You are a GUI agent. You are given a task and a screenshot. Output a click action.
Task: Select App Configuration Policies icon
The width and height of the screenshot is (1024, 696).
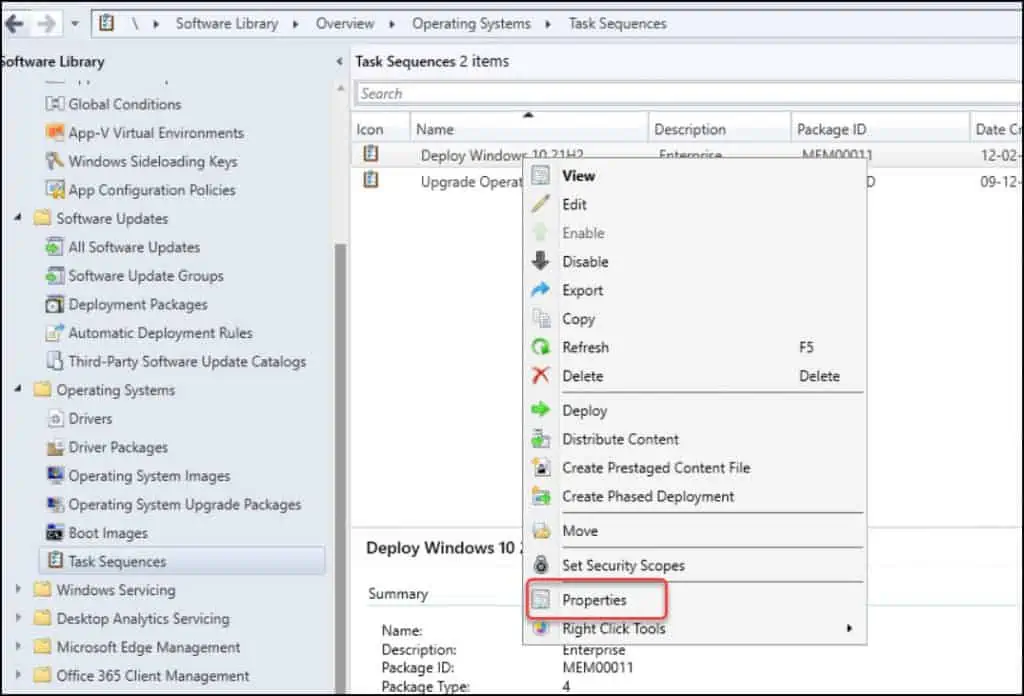tap(55, 190)
